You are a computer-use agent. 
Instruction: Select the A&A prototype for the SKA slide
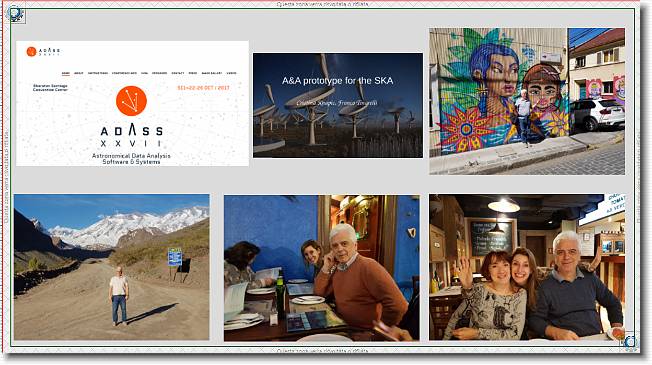tap(338, 105)
